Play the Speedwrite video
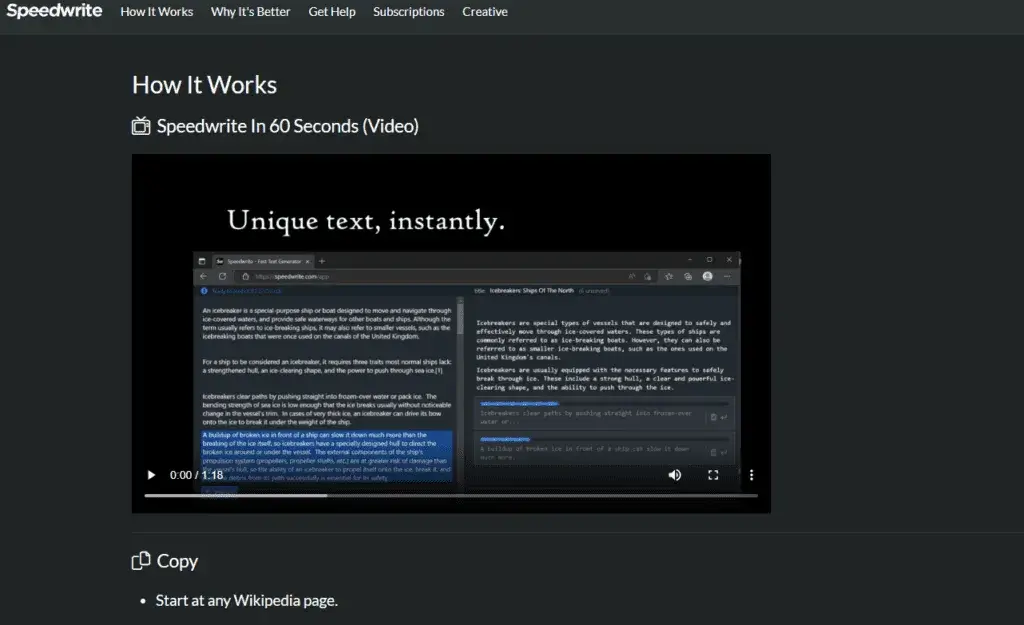Screen dimensions: 1024x625 click(x=152, y=475)
